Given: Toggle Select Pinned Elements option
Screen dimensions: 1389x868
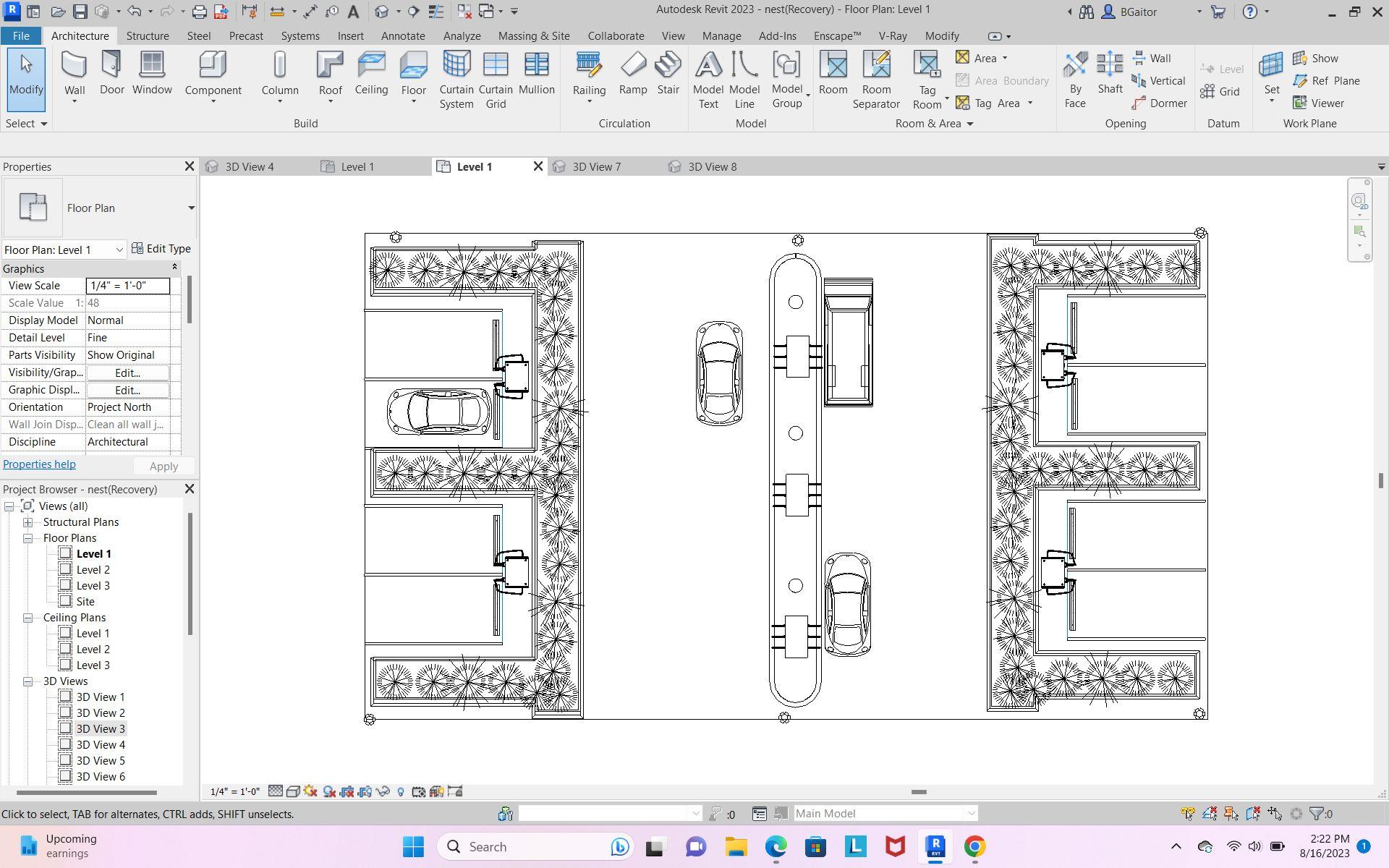Looking at the screenshot, I should click(x=1231, y=814).
